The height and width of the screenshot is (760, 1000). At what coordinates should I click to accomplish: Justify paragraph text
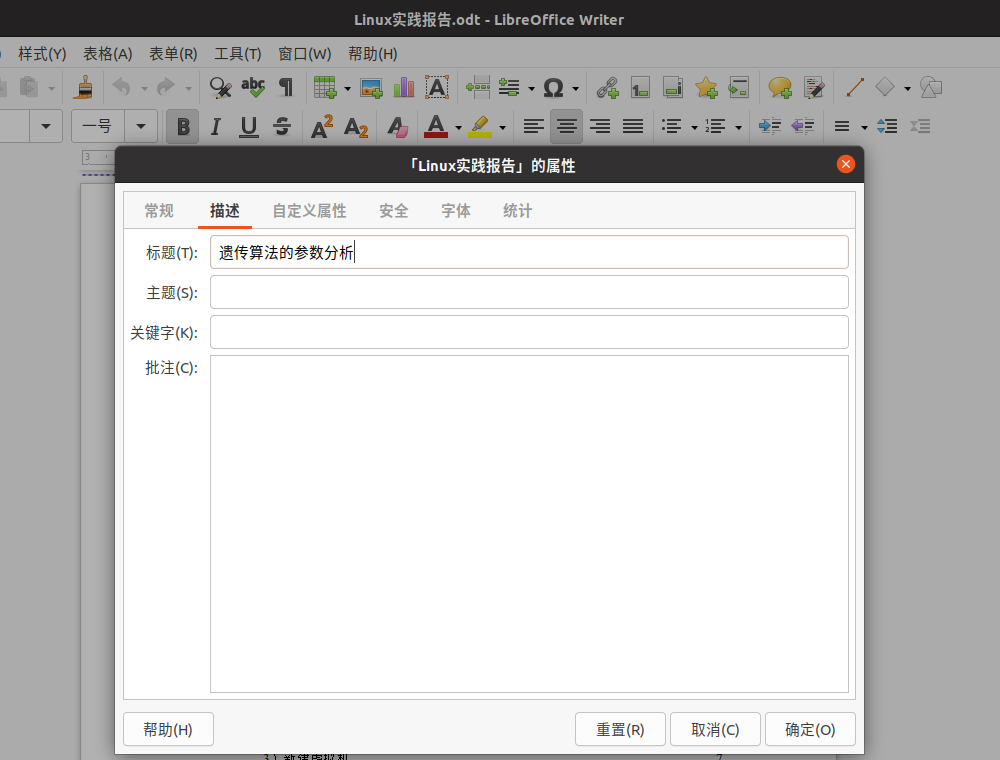[633, 127]
